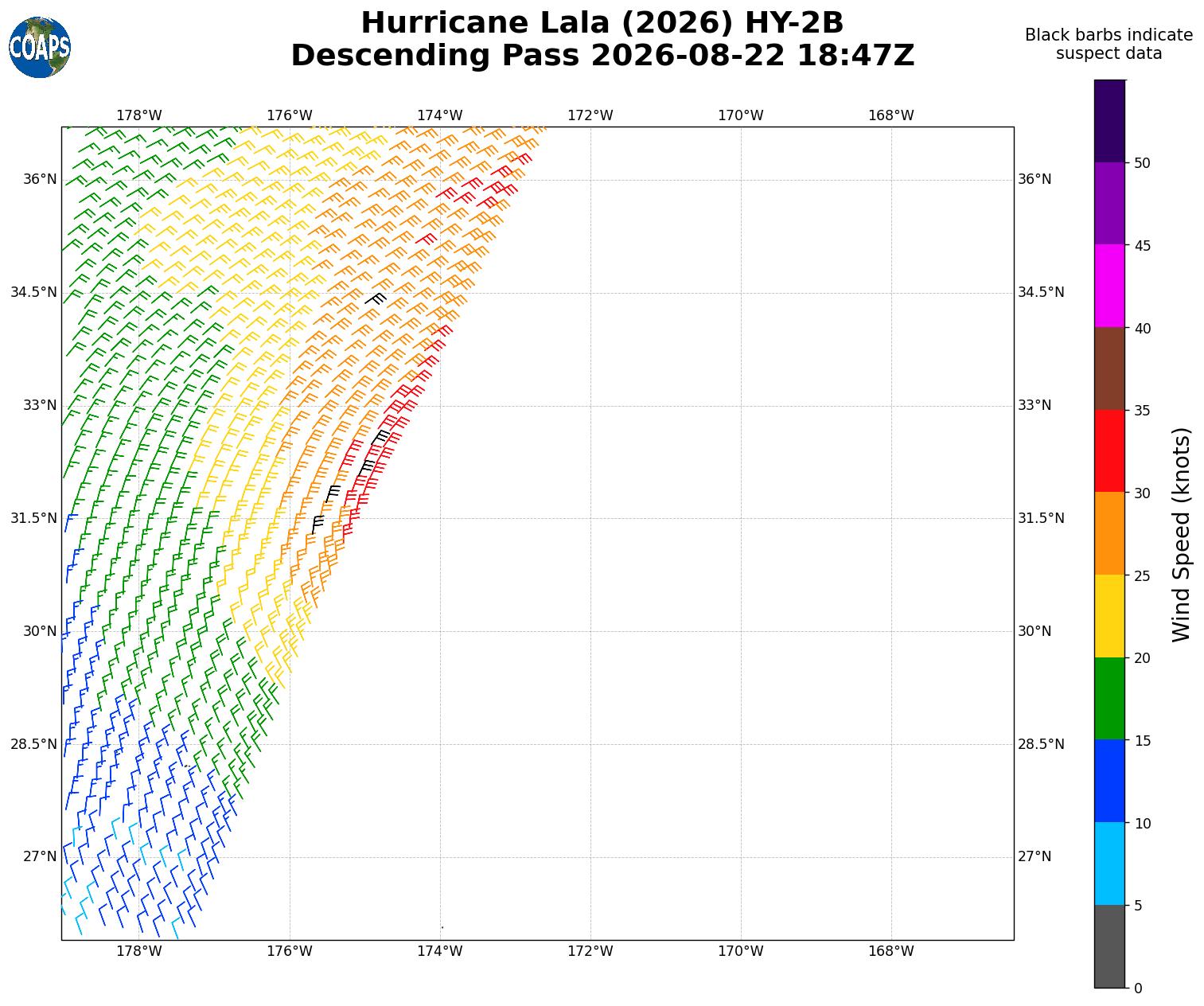Click the colorbar tick label 20
The width and height of the screenshot is (1204, 1006).
click(1143, 658)
